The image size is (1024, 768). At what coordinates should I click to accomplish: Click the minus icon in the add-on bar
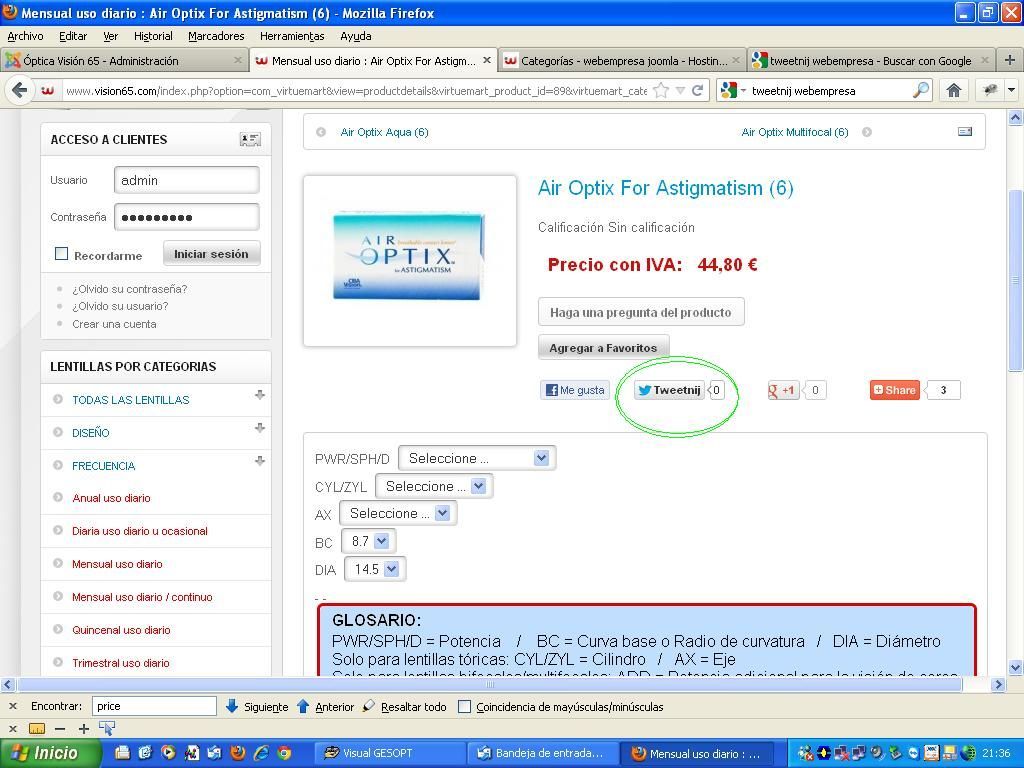(x=60, y=728)
